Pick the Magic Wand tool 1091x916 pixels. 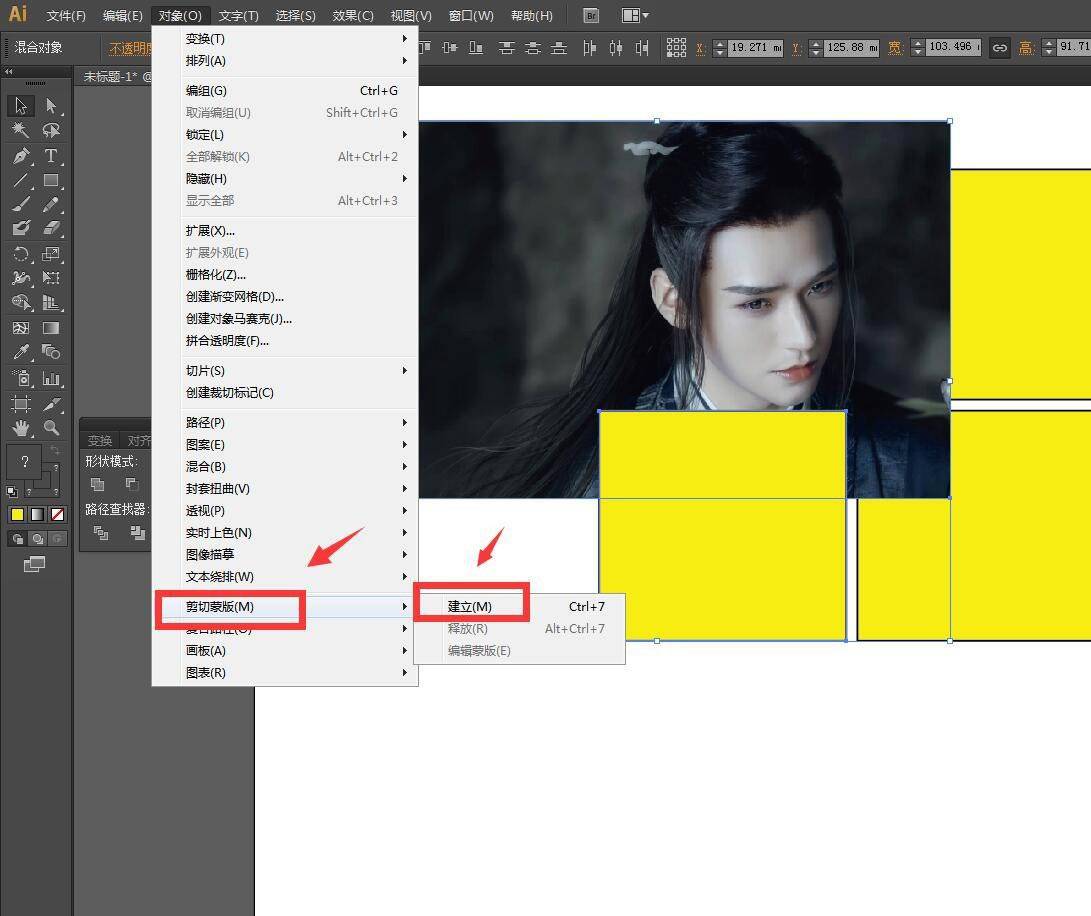point(20,131)
